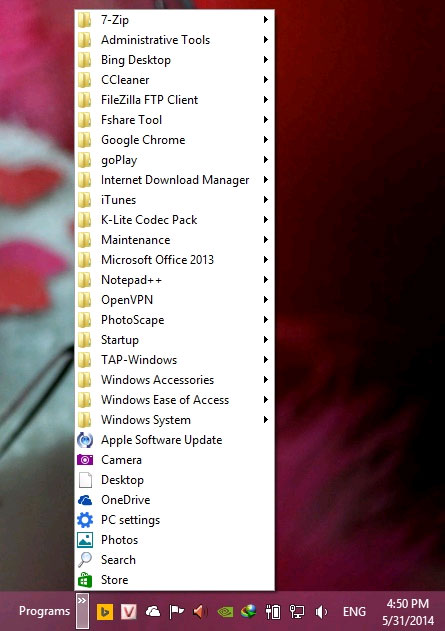Viewport: 445px width, 631px height.
Task: Switch input language via ENG indicator
Action: coord(354,612)
